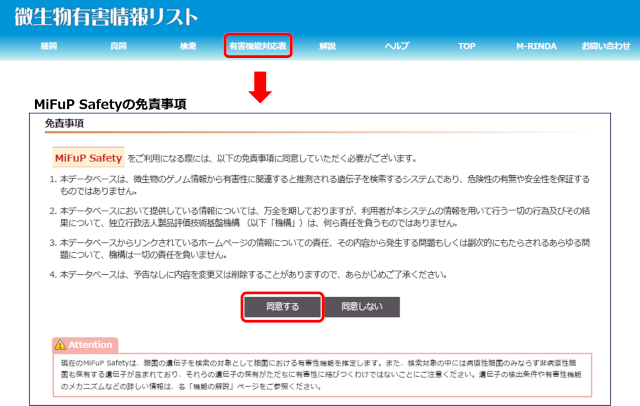Open the 細菌 menu item

[x=49, y=46]
